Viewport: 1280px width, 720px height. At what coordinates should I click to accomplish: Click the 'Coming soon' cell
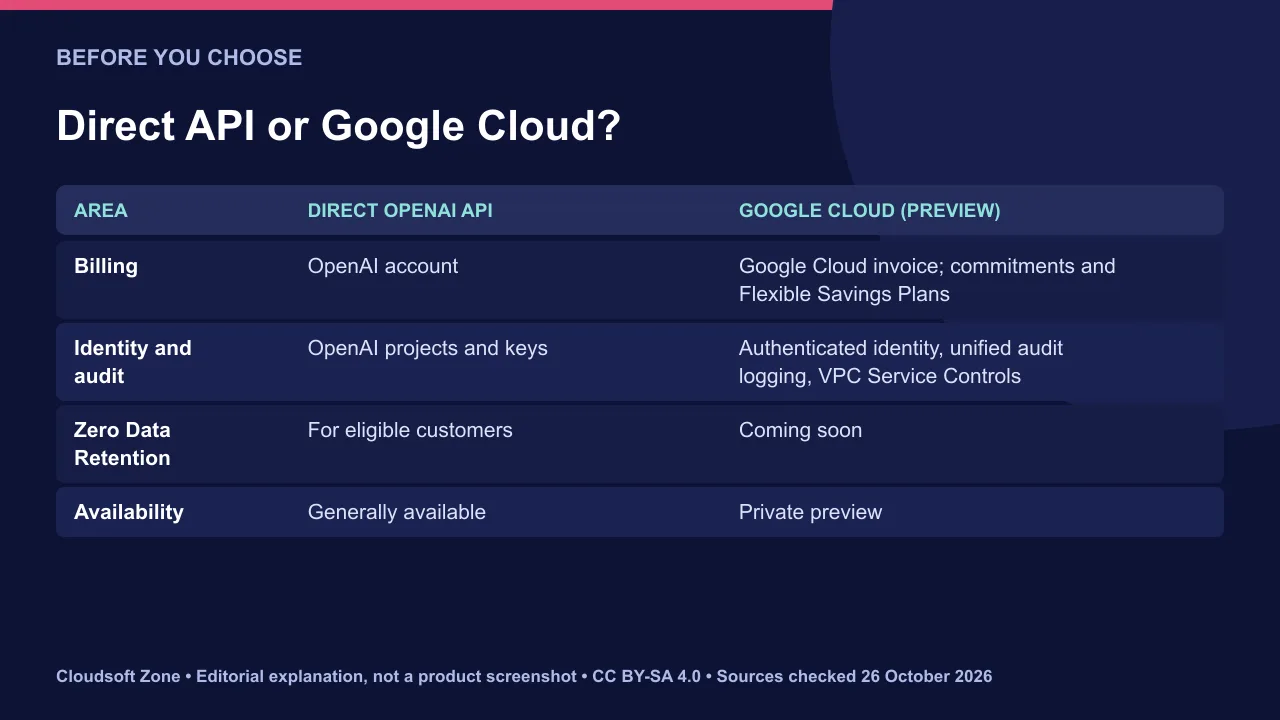tap(800, 430)
